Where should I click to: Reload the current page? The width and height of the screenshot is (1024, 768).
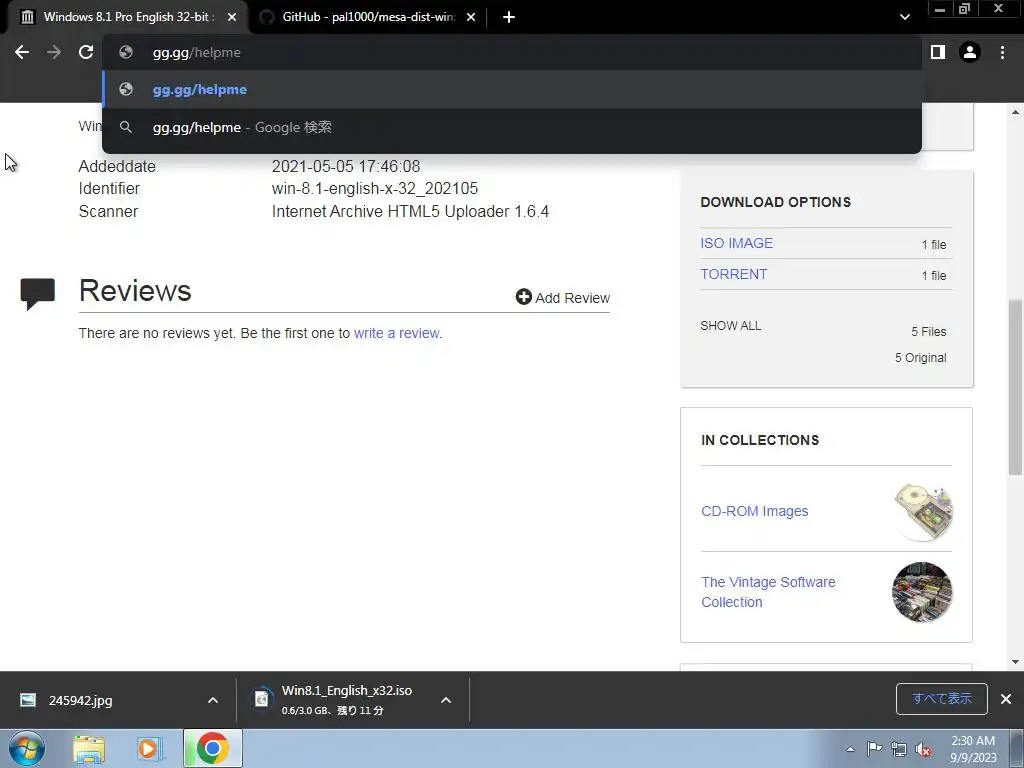coord(86,52)
